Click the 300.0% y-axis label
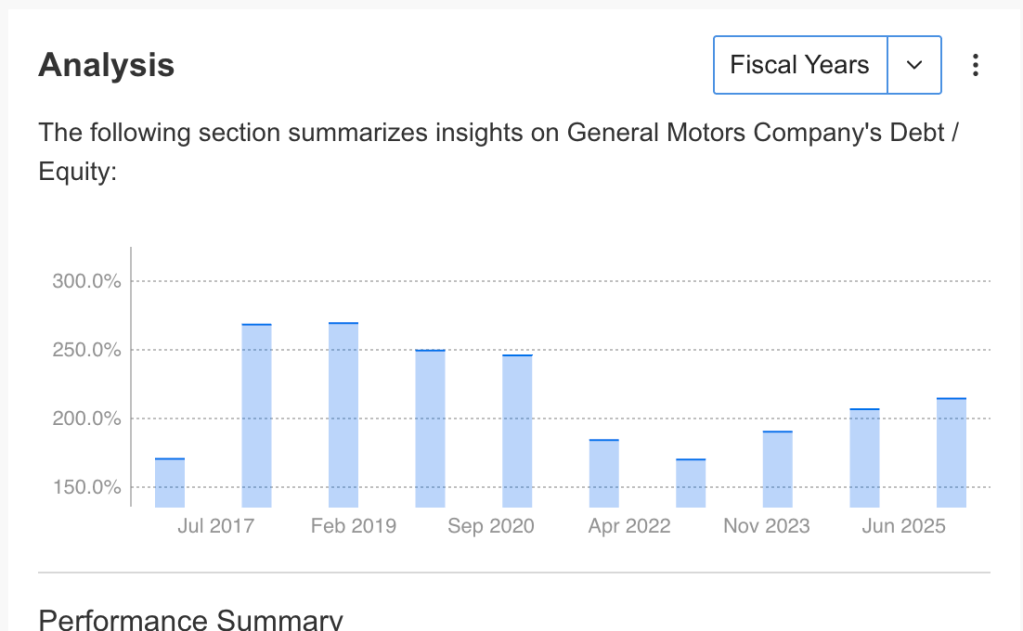The image size is (1023, 631). click(x=87, y=281)
